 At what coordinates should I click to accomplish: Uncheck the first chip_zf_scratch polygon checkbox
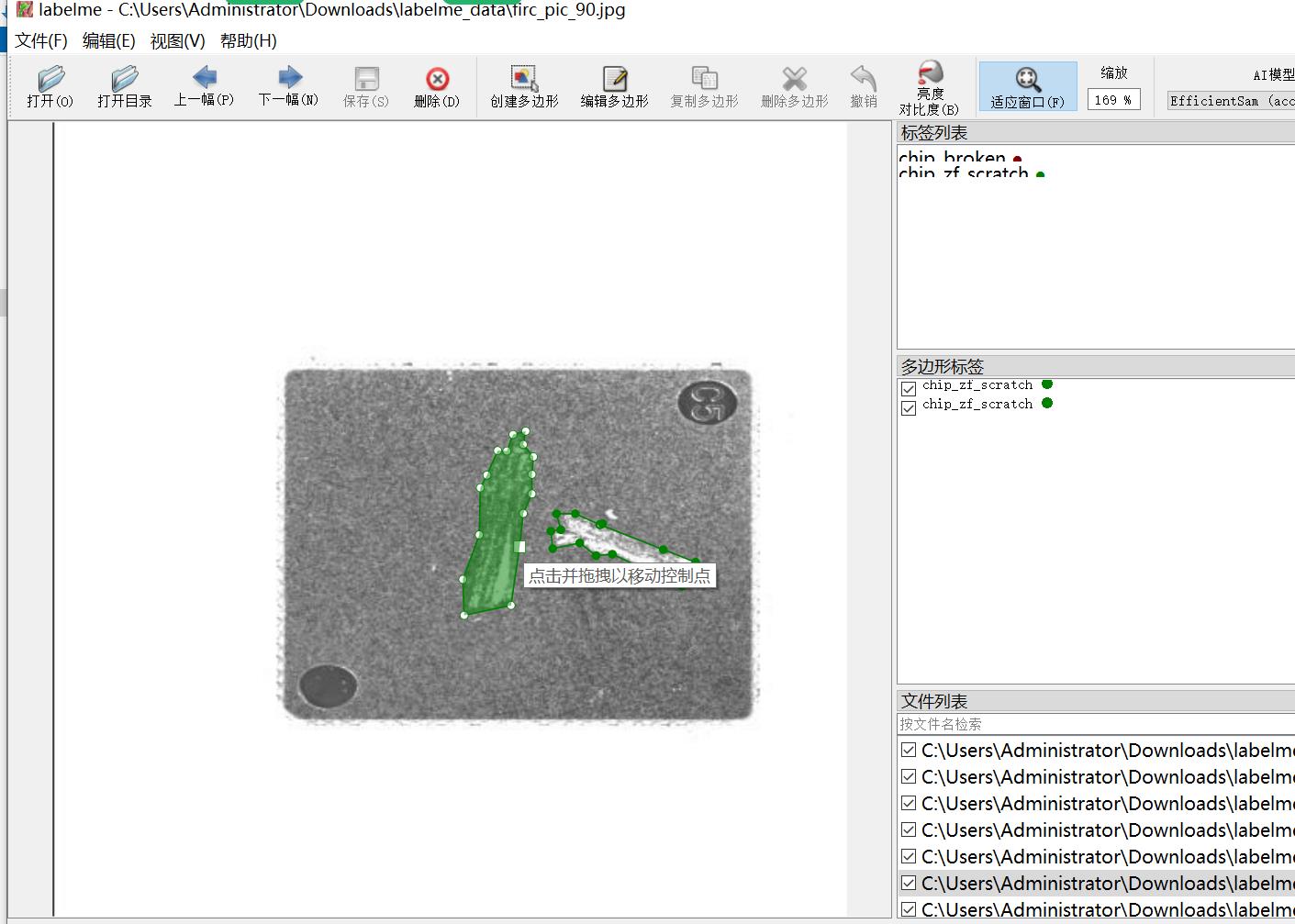[909, 388]
